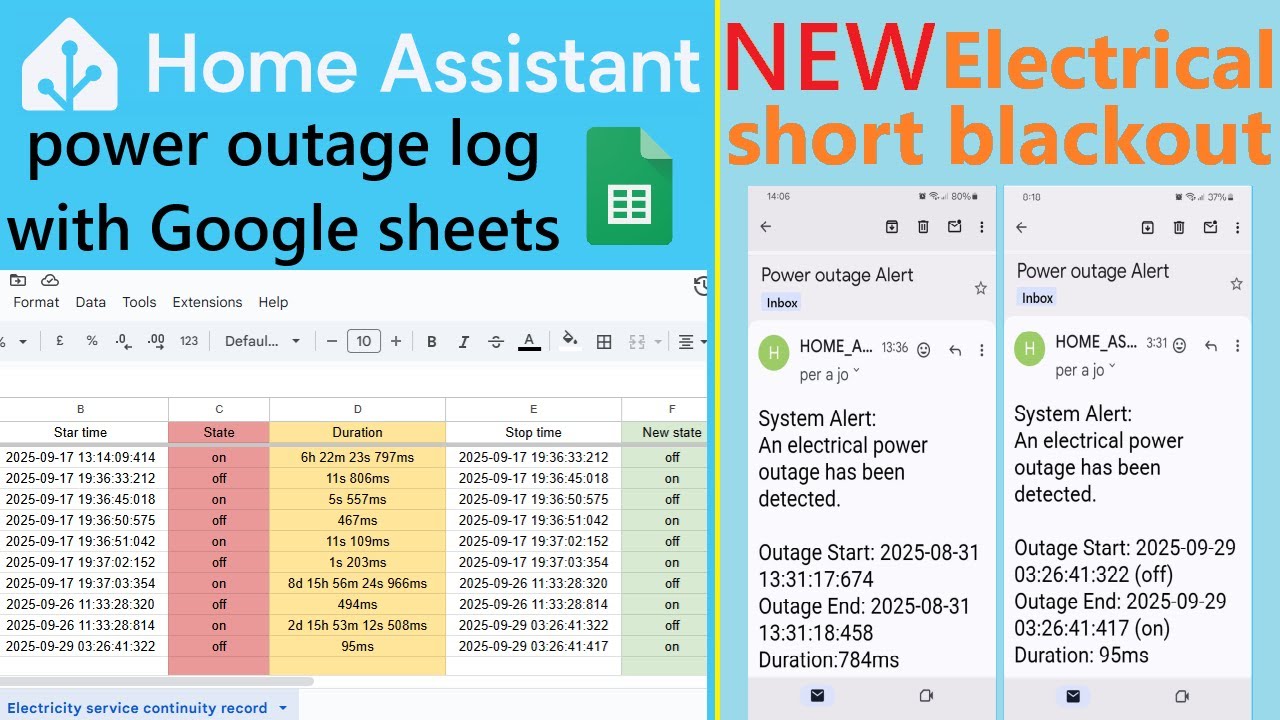Decrease font size with minus button

pos(332,341)
